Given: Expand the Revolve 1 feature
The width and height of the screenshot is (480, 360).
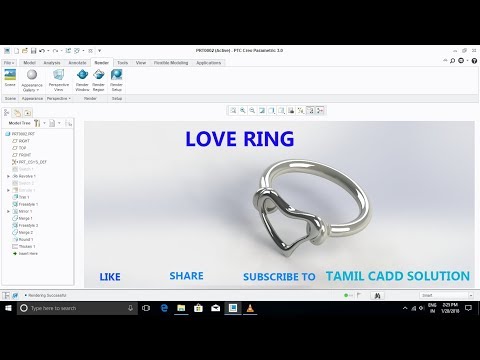Looking at the screenshot, I should (x=8, y=176).
